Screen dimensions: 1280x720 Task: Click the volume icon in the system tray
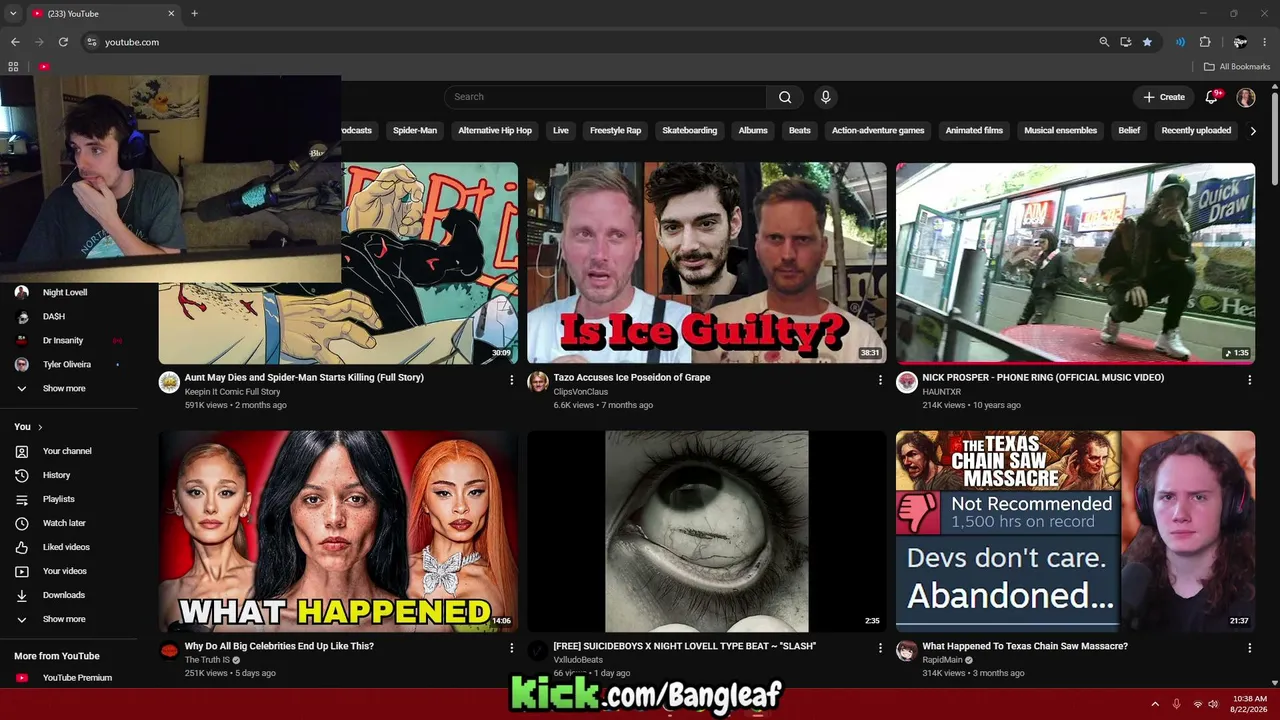coord(1213,704)
